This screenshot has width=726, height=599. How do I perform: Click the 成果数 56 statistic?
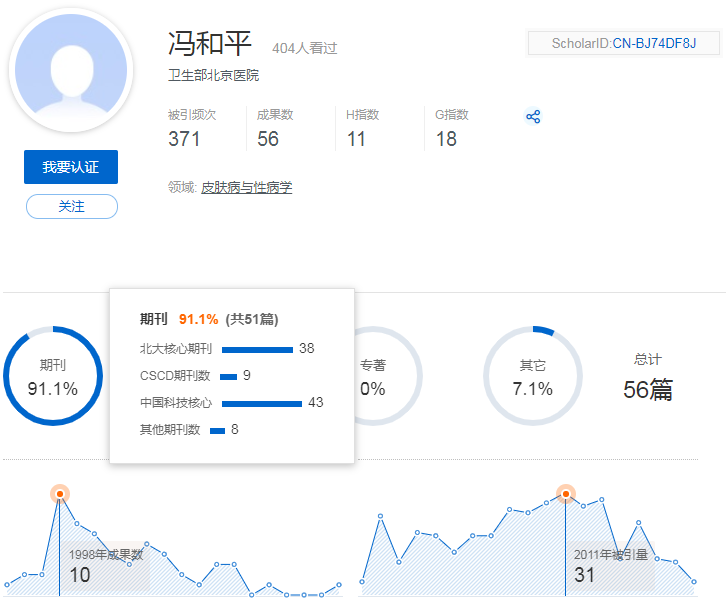coord(274,129)
